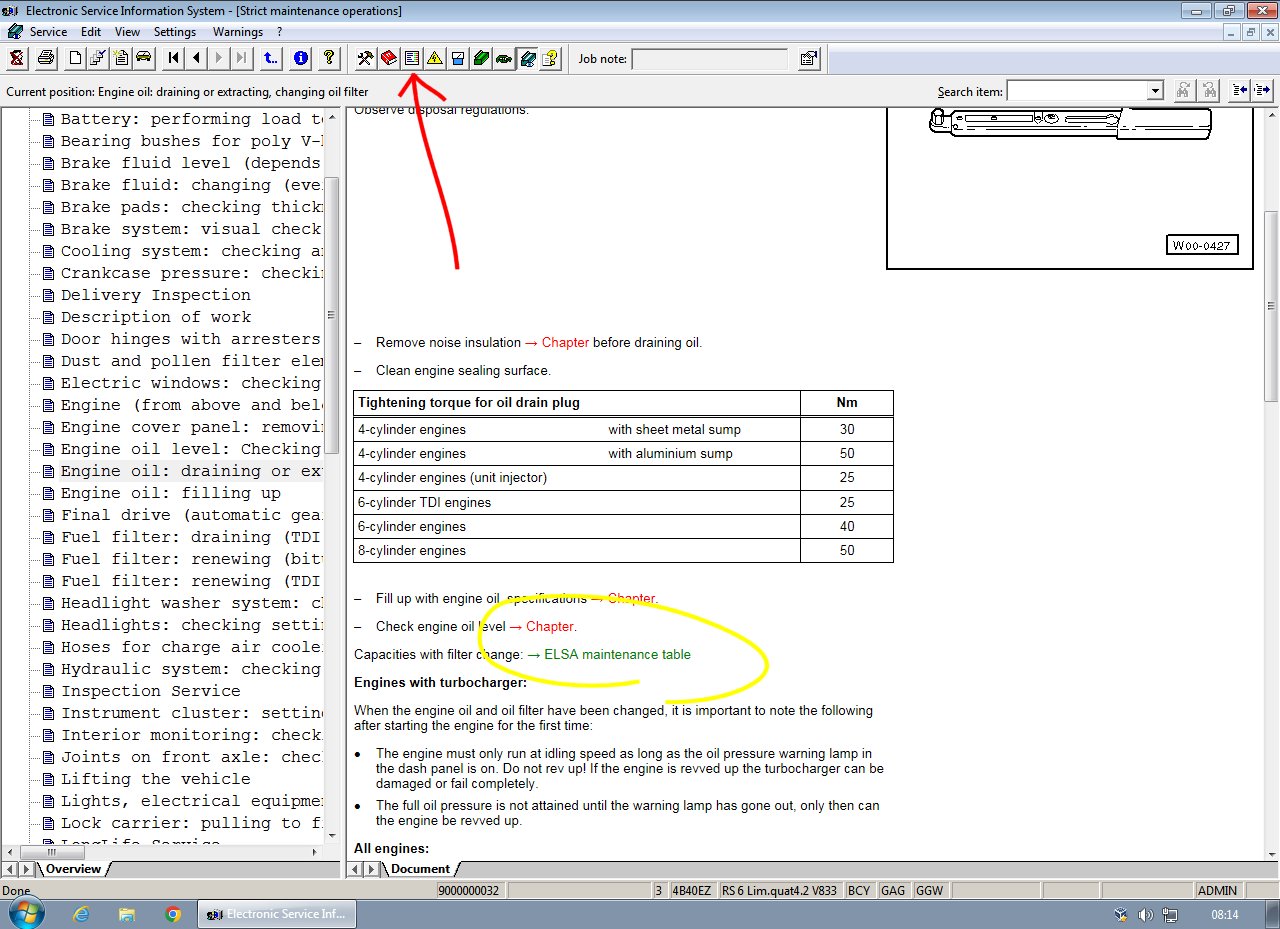The height and width of the screenshot is (929, 1280).
Task: Open the Settings menu
Action: [x=175, y=32]
